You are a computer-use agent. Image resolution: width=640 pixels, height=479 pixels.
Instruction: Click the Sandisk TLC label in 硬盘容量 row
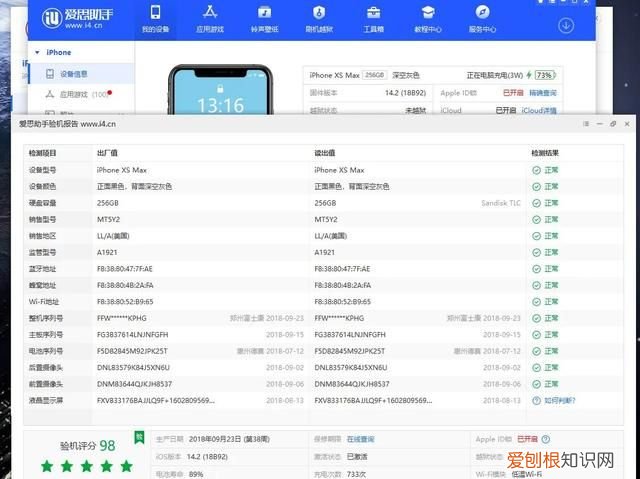coord(501,203)
